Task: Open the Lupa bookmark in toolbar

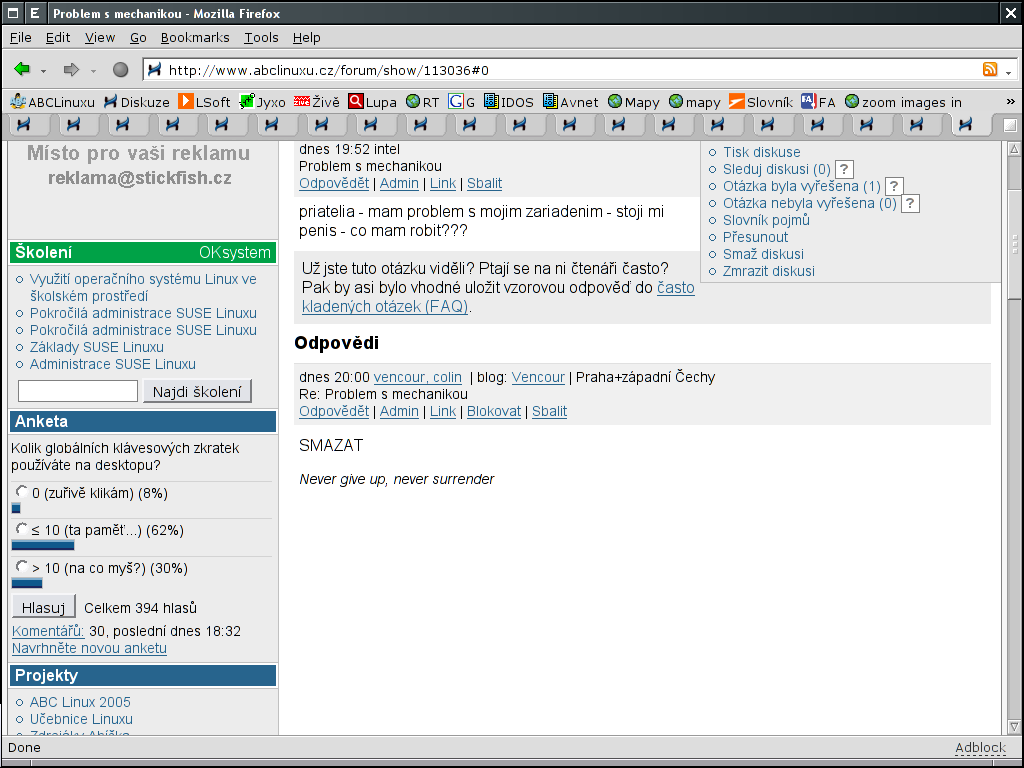Action: (372, 101)
